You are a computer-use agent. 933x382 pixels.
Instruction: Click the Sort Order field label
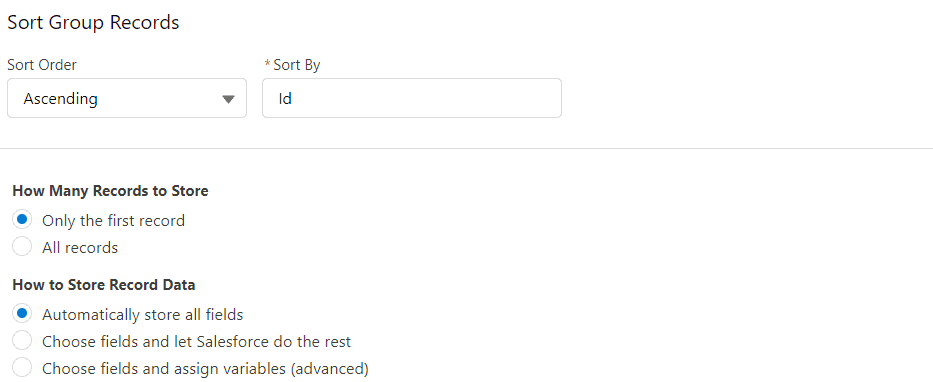42,65
